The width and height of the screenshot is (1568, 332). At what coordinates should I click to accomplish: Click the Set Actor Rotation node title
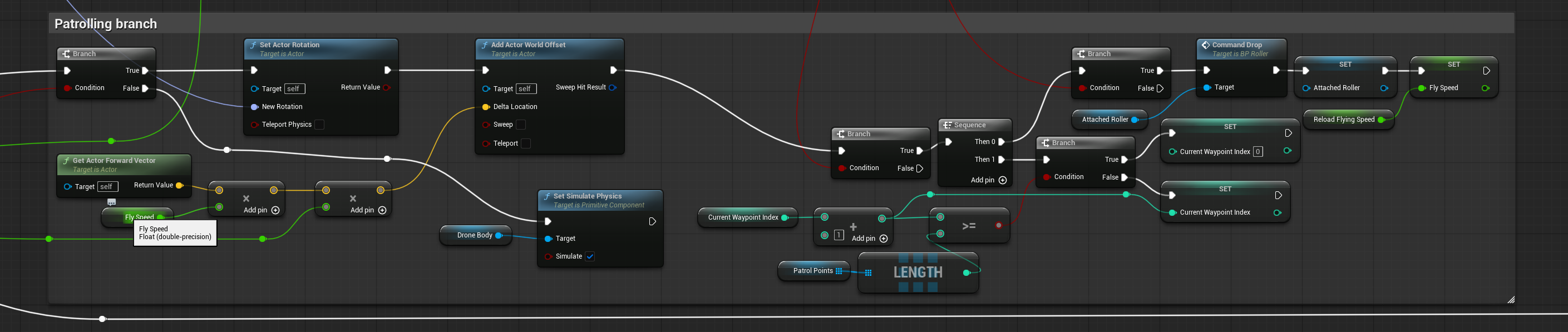tap(289, 45)
